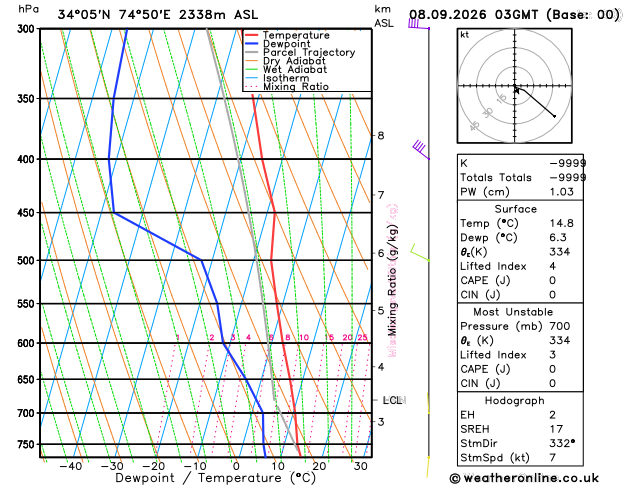Click the Dewpoint / Temperature axis label
The height and width of the screenshot is (486, 629).
click(215, 478)
